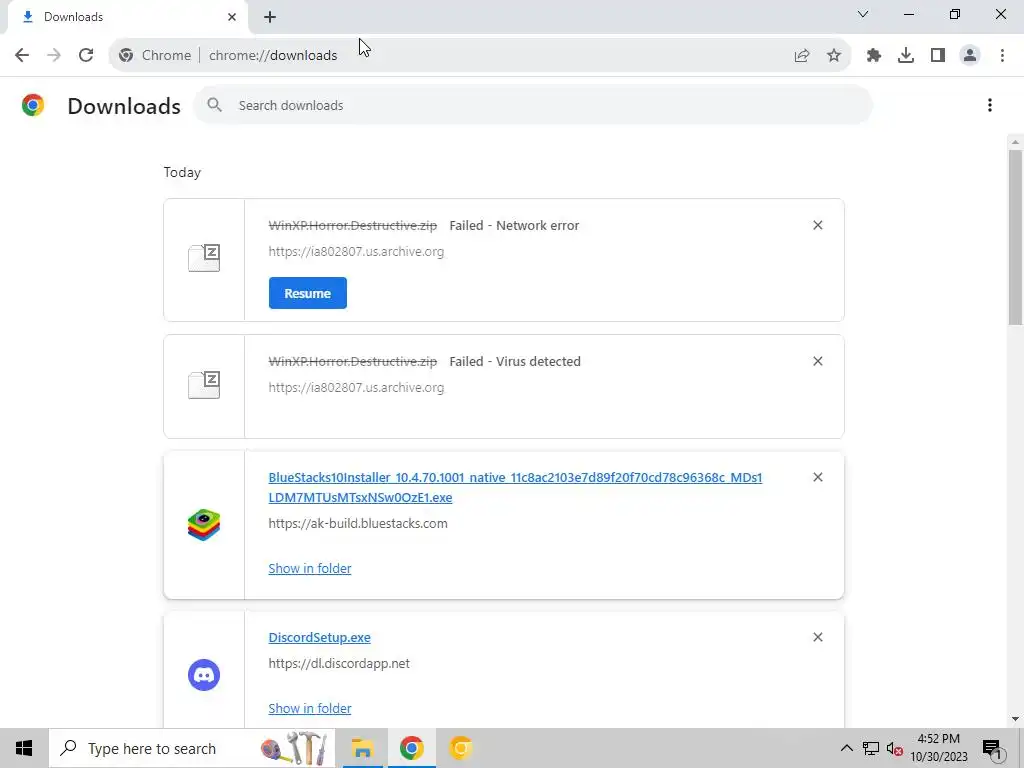
Task: Click the BlueStacks app icon thumbnail
Action: [204, 525]
